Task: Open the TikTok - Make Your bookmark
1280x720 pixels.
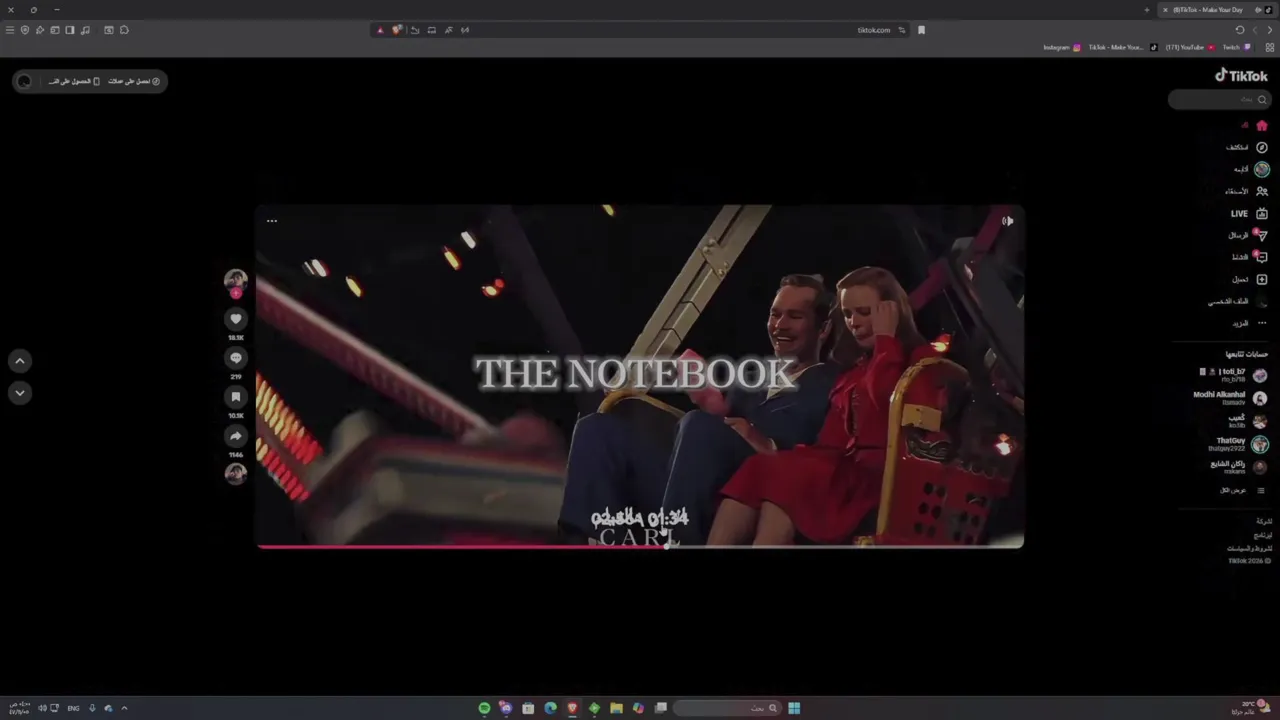Action: pyautogui.click(x=1122, y=47)
